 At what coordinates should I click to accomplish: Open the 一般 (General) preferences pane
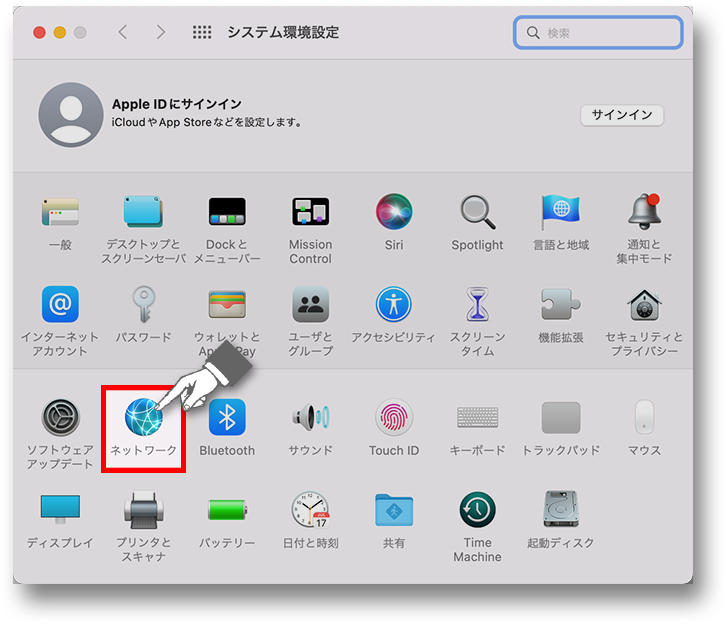(x=60, y=212)
